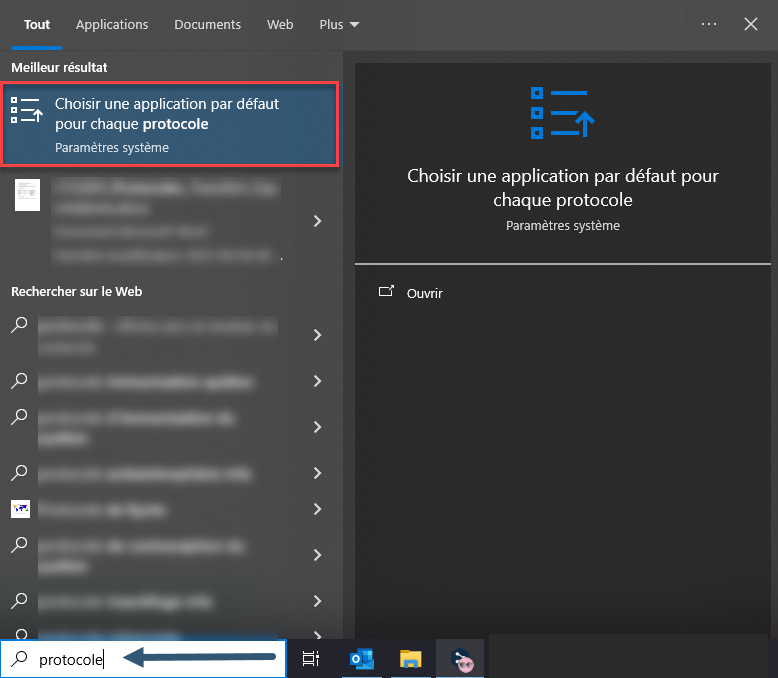Click the open-window icon beside Ouvrir

pyautogui.click(x=386, y=292)
